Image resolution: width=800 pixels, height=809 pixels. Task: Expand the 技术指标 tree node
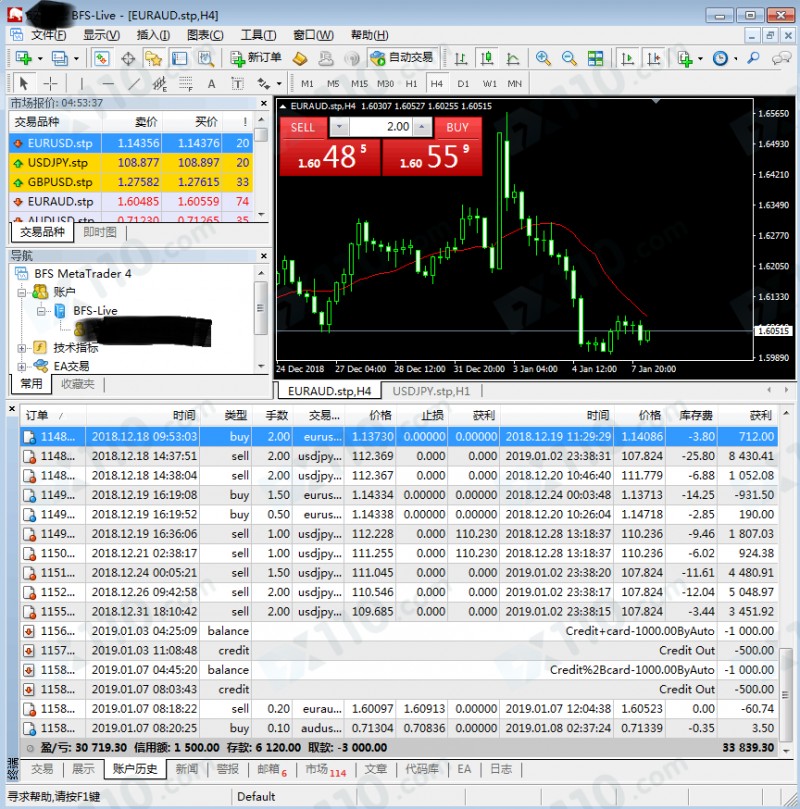pos(22,348)
